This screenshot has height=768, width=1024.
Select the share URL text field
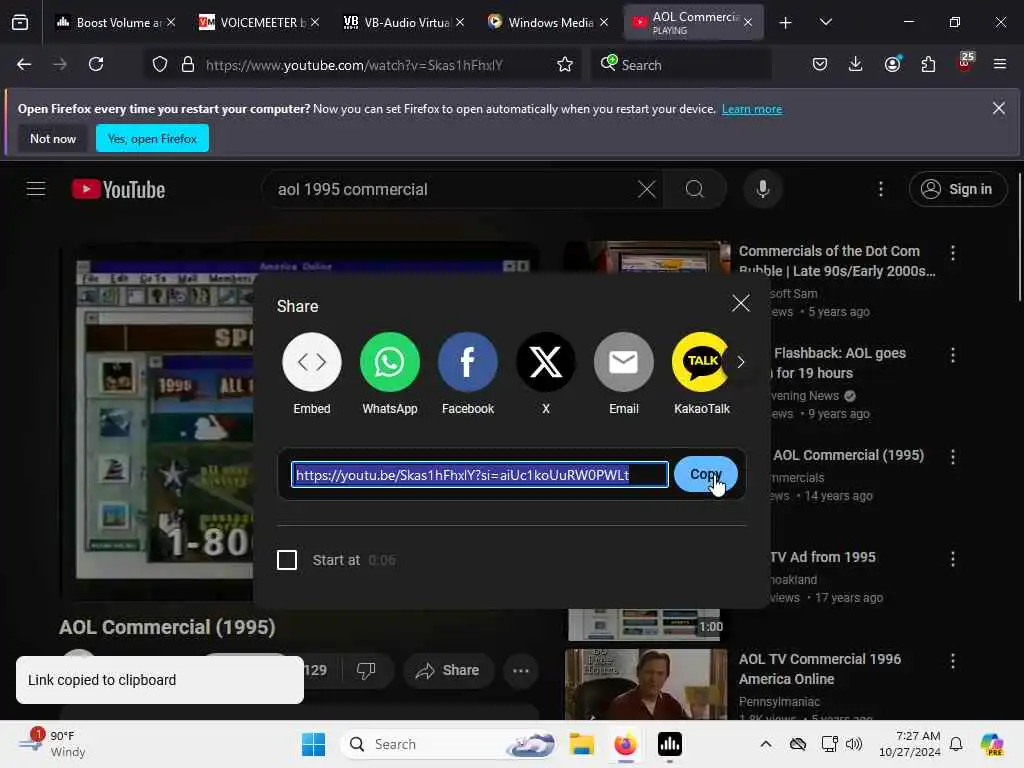point(479,474)
